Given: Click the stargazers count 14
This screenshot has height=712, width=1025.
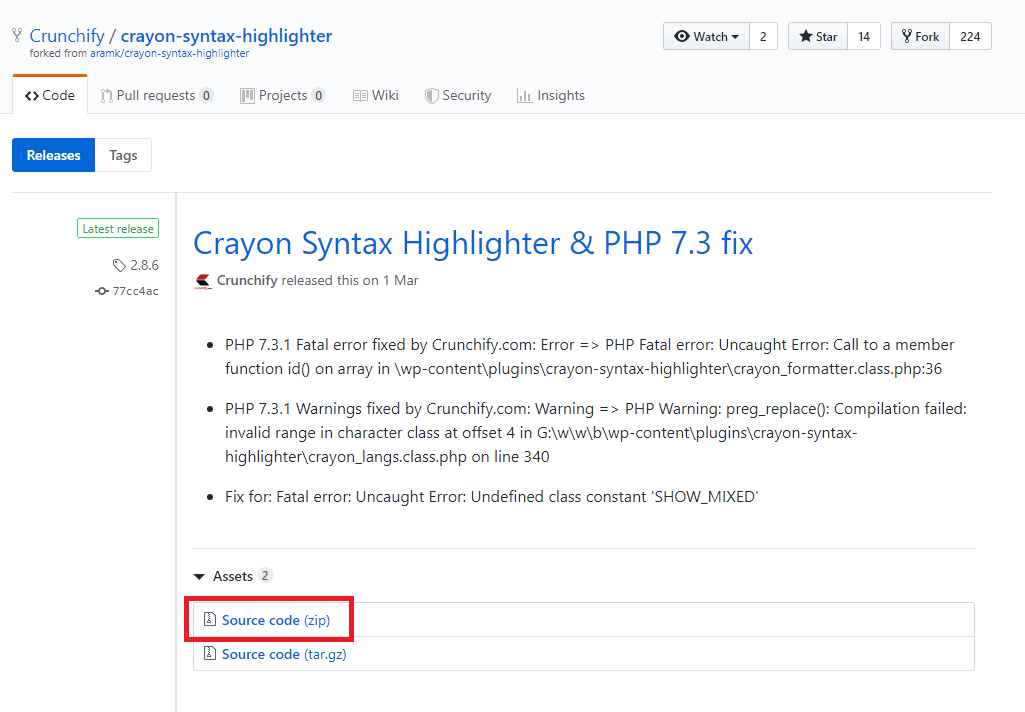Looking at the screenshot, I should (864, 37).
